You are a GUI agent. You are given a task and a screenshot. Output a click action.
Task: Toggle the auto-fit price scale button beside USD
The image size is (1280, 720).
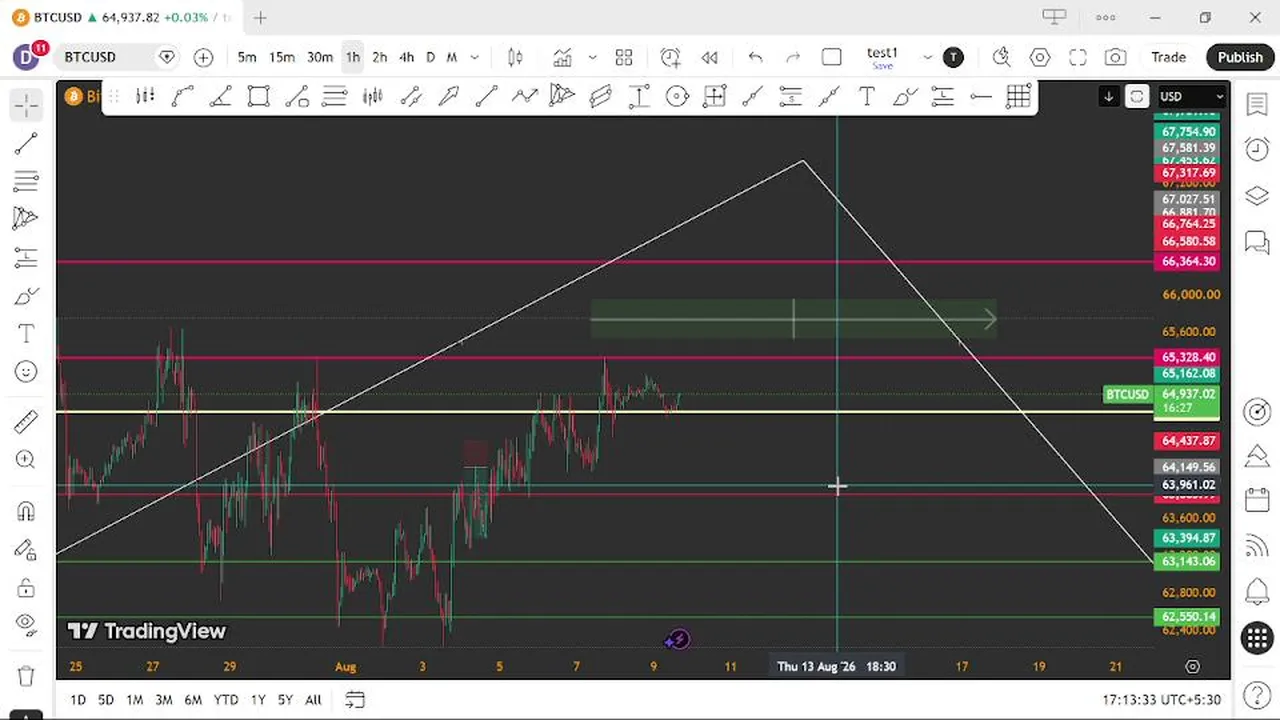[1137, 96]
